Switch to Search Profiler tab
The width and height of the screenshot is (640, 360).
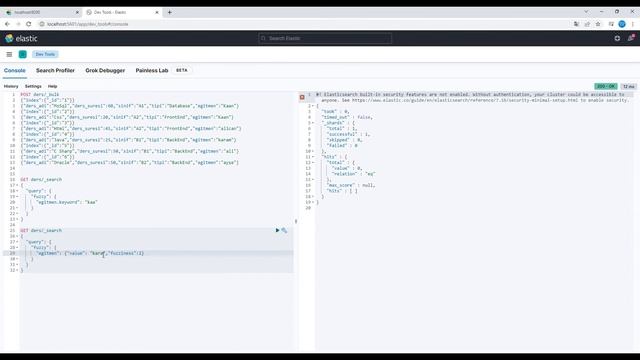(55, 71)
